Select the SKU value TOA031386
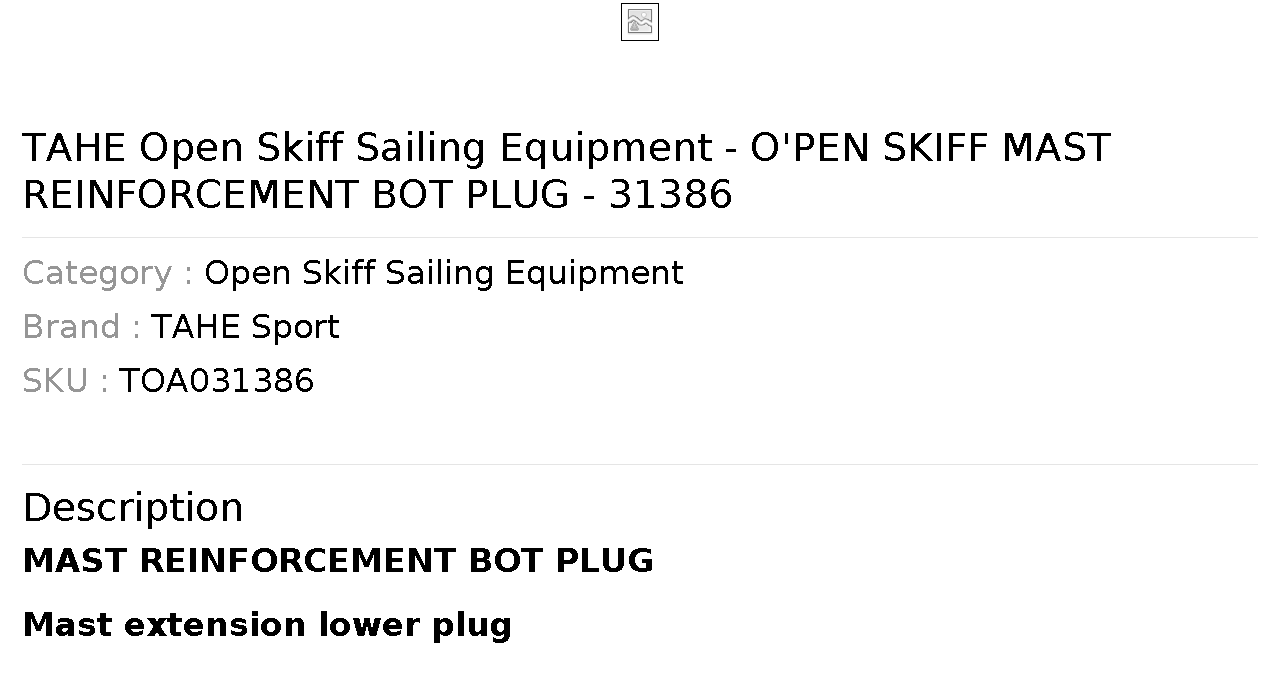The height and width of the screenshot is (681, 1280). [217, 381]
